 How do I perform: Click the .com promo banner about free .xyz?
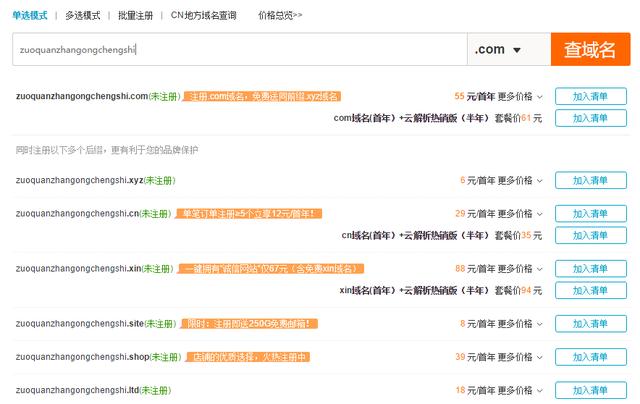[262, 97]
